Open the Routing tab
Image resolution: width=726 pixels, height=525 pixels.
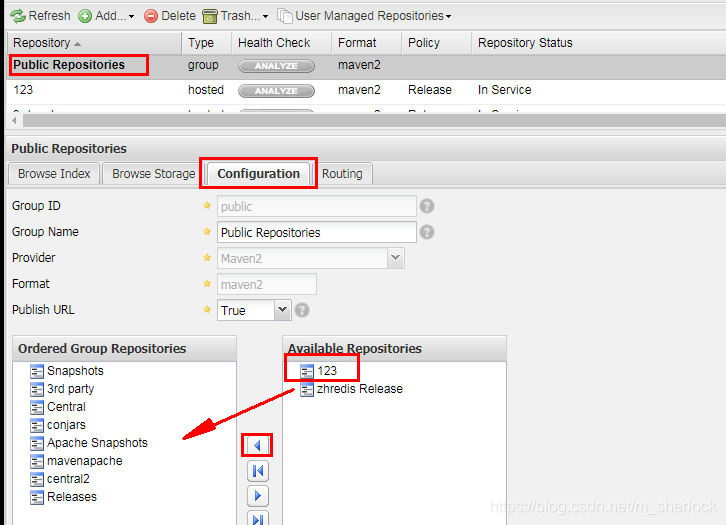(x=342, y=174)
